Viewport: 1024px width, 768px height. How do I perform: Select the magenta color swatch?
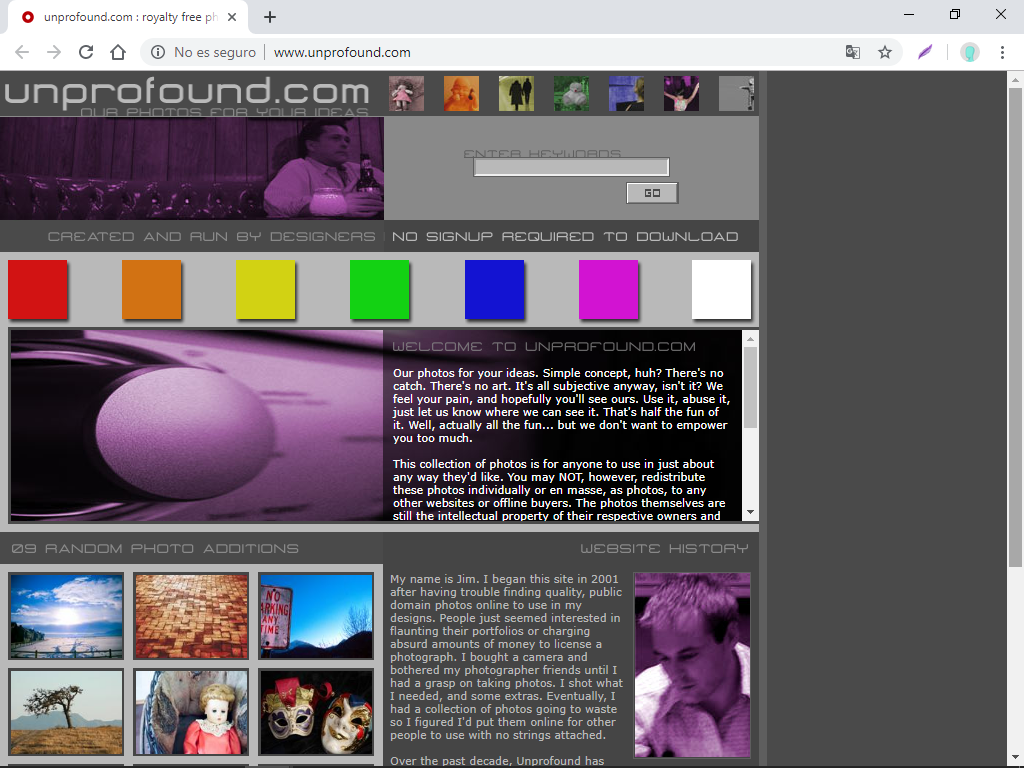tap(608, 289)
